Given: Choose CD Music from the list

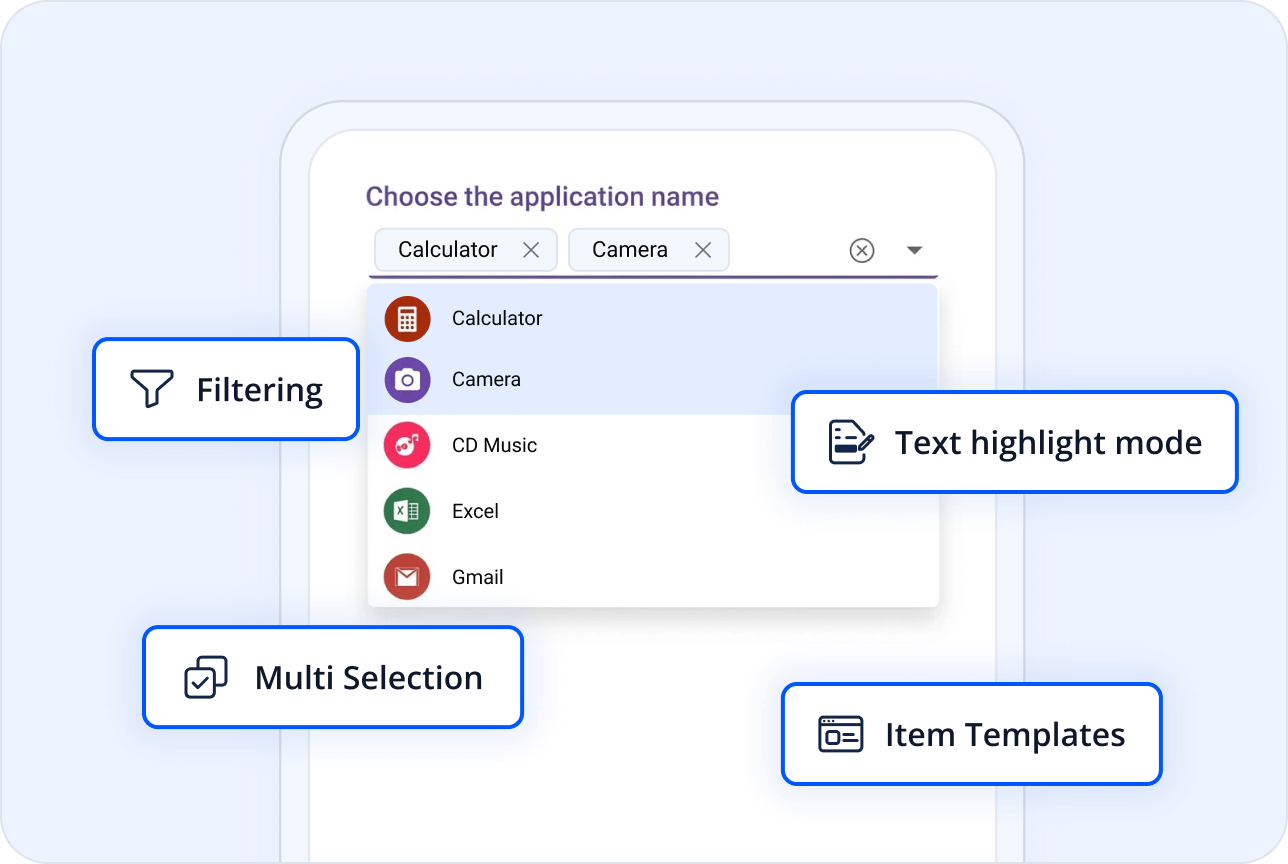Looking at the screenshot, I should coord(494,445).
